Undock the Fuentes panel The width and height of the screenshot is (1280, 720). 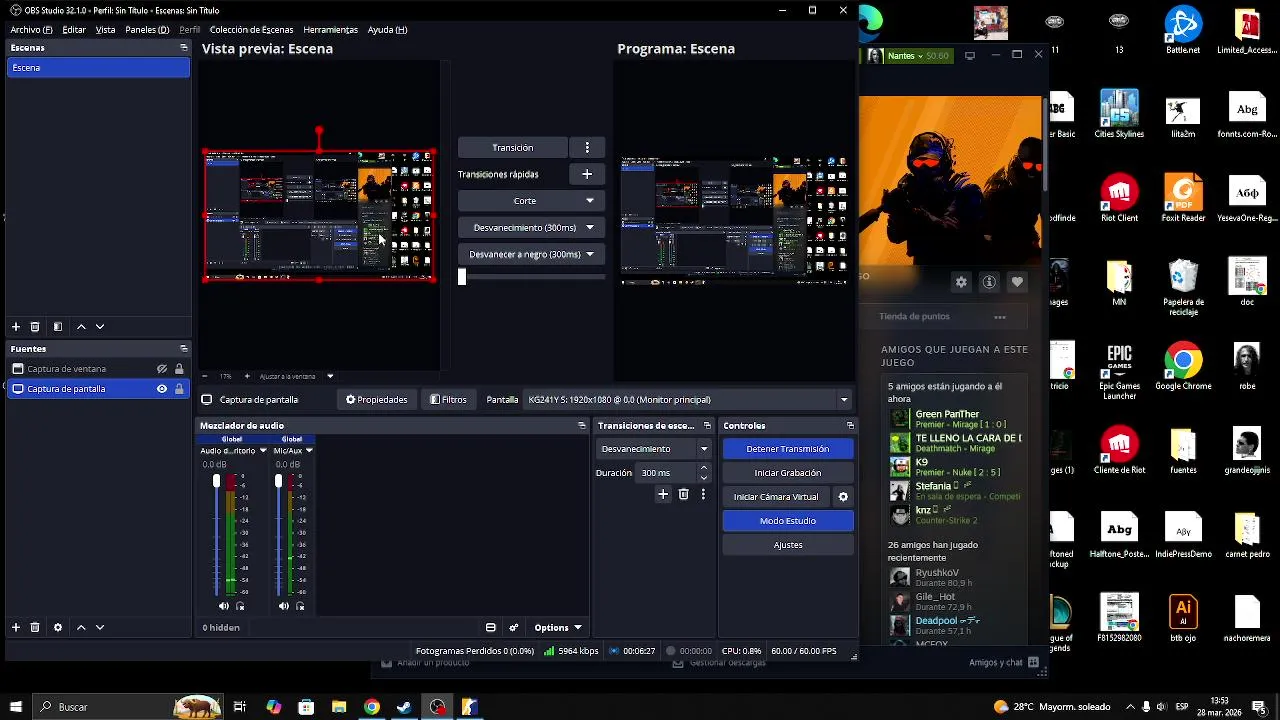[183, 348]
